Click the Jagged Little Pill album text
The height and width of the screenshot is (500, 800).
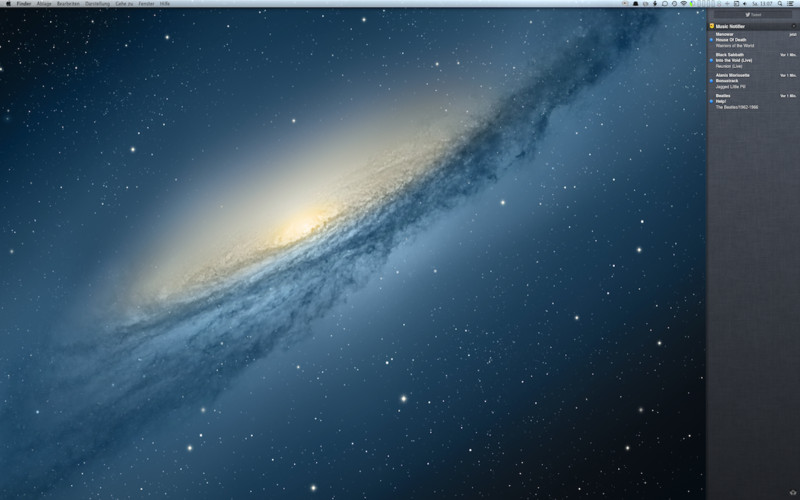tap(731, 86)
